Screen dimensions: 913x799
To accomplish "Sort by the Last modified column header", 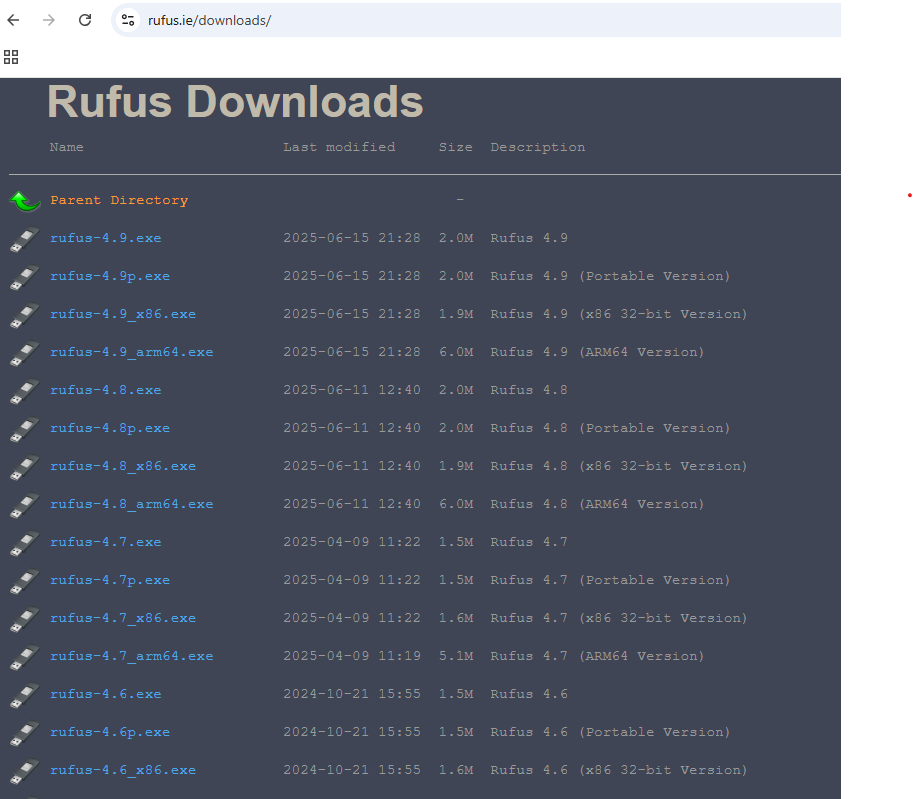I will pyautogui.click(x=338, y=147).
